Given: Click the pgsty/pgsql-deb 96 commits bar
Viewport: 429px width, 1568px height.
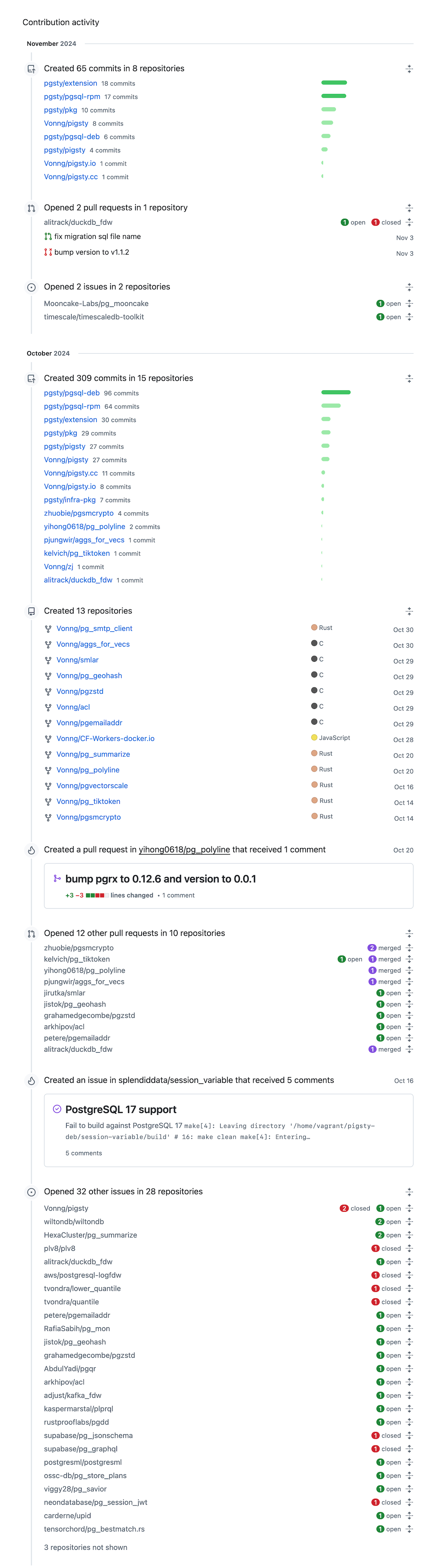Looking at the screenshot, I should tap(336, 393).
